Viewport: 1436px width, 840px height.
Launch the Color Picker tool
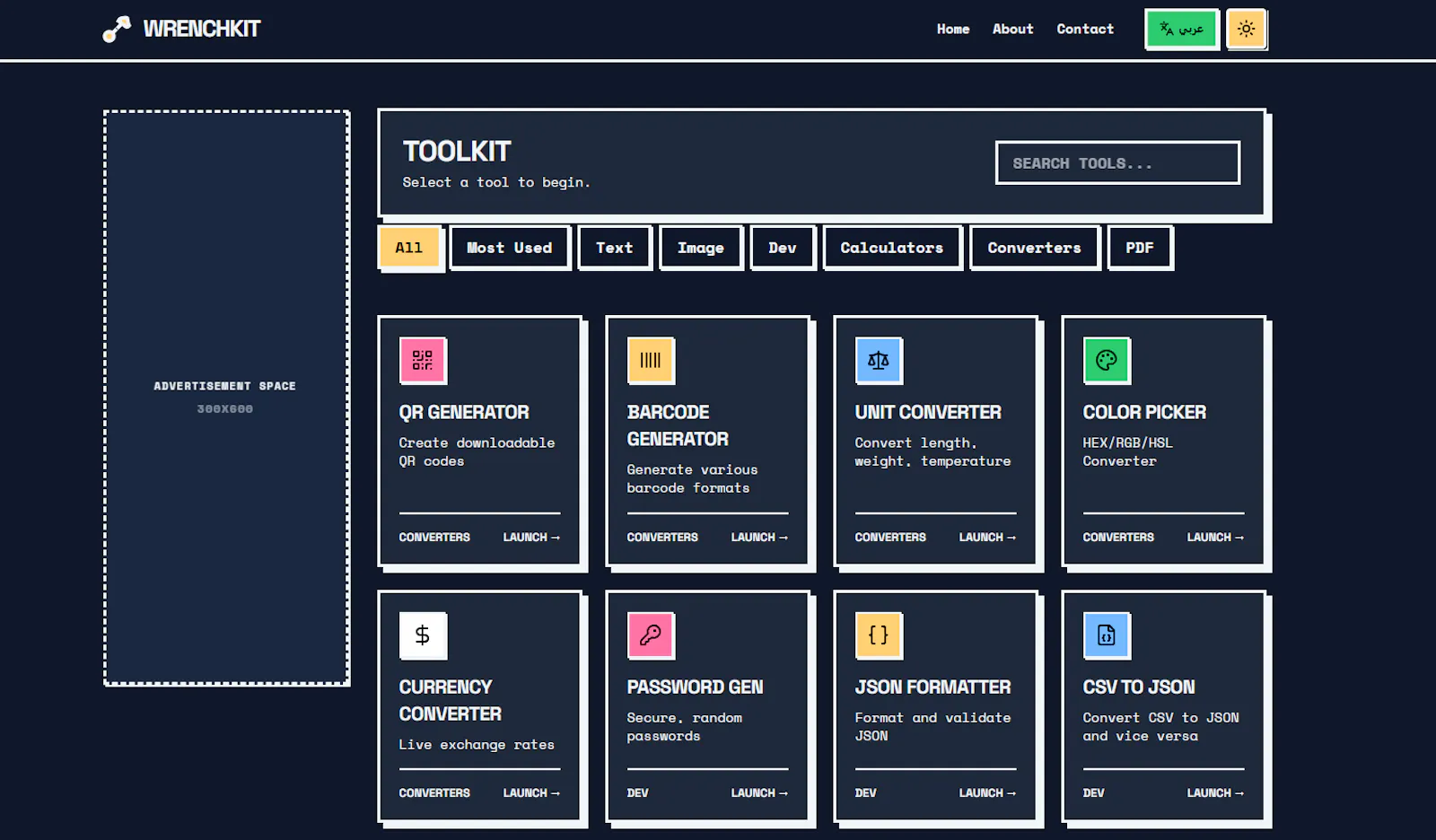pyautogui.click(x=1215, y=537)
